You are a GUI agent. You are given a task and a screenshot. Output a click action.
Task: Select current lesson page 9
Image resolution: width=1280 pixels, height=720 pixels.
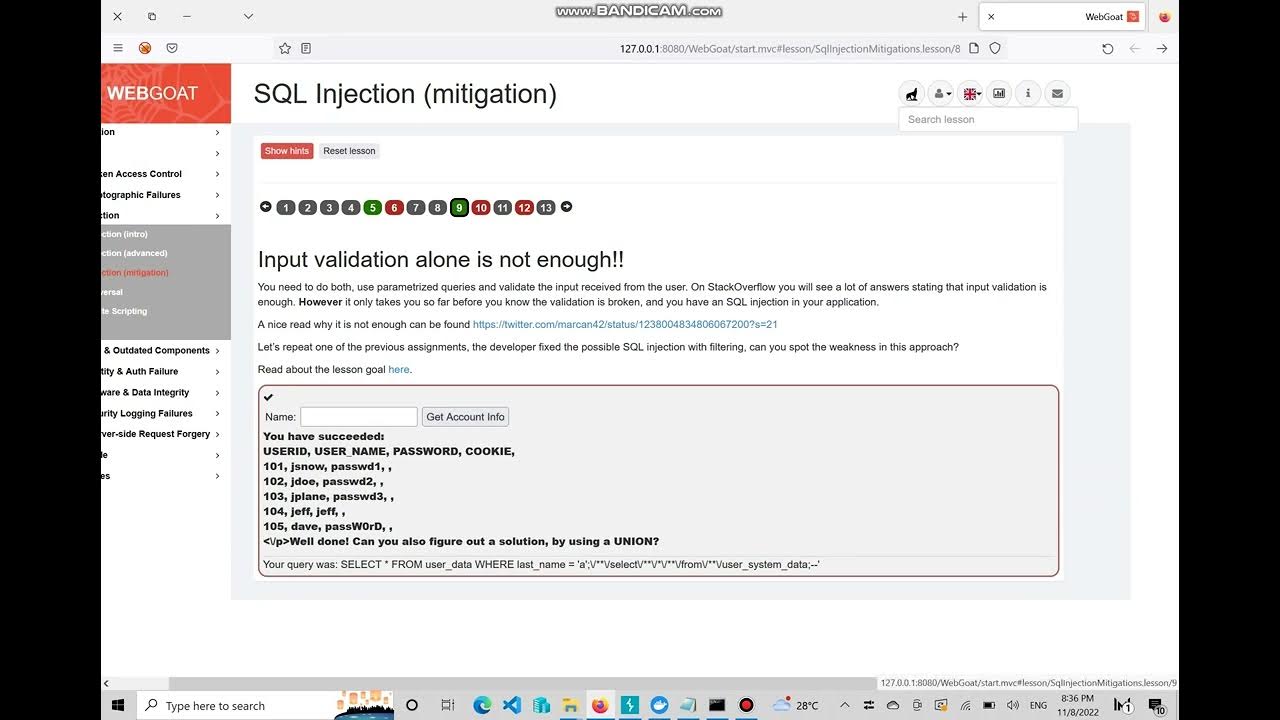459,208
